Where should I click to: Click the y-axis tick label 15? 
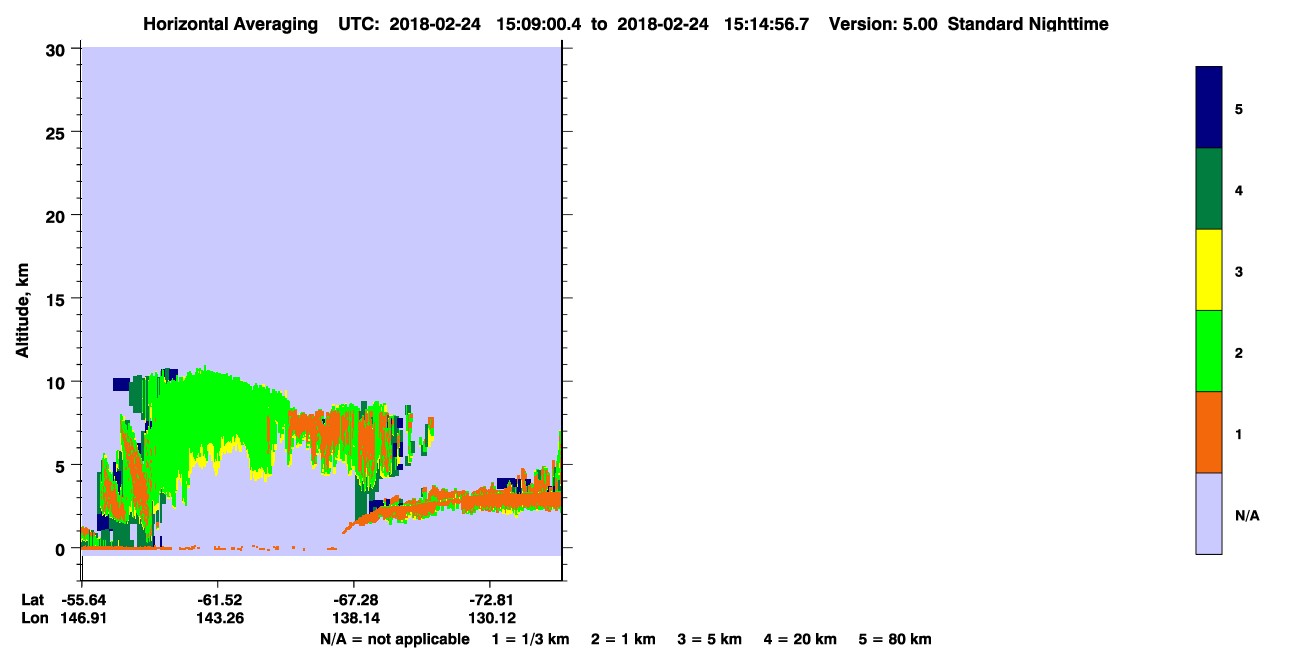[58, 299]
